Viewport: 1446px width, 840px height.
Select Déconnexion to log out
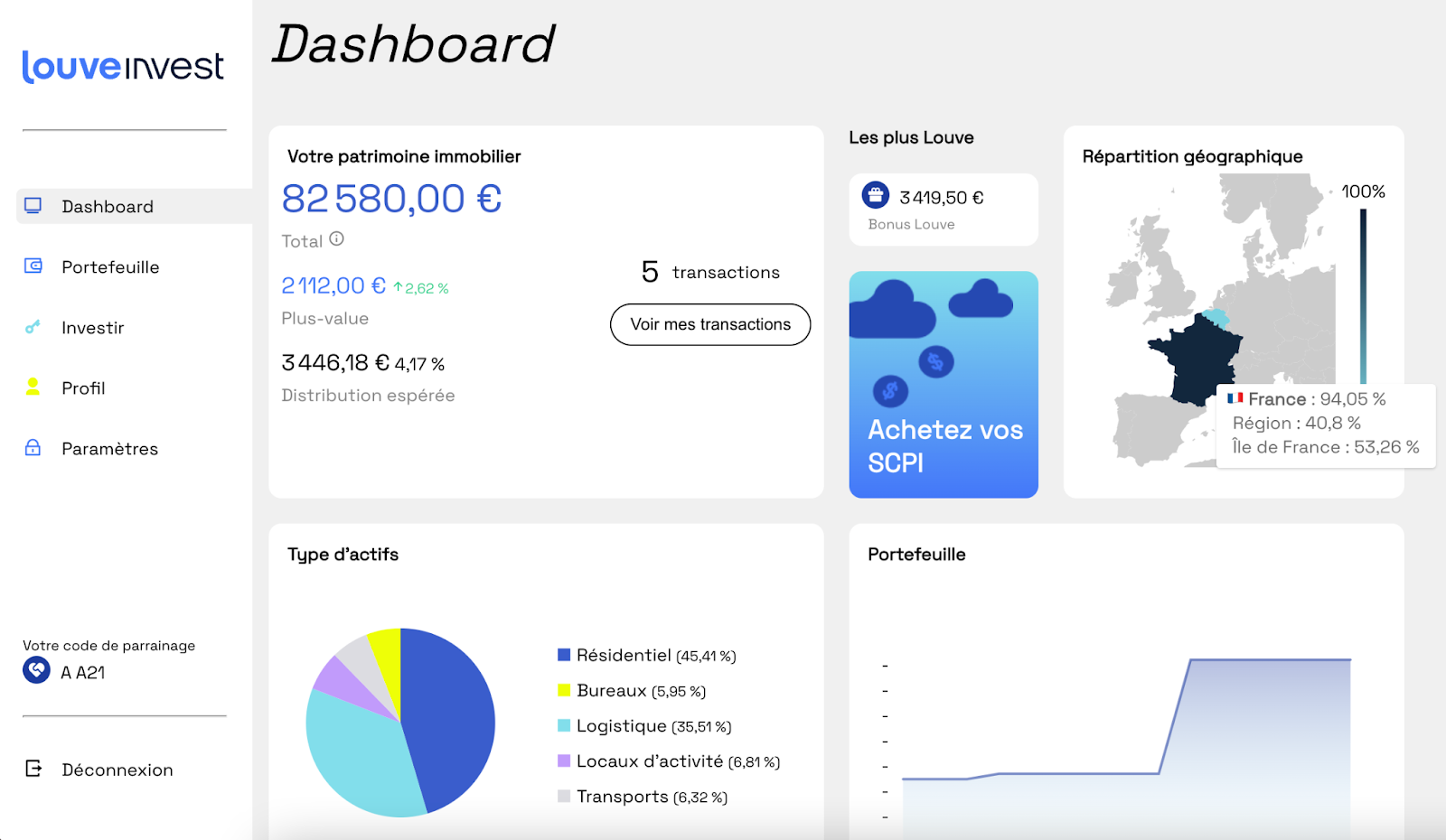pyautogui.click(x=117, y=770)
